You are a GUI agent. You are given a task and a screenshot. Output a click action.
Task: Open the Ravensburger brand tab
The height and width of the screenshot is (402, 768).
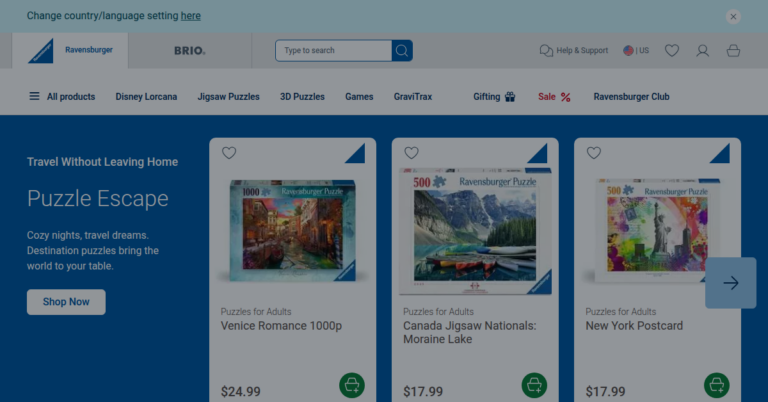point(70,50)
